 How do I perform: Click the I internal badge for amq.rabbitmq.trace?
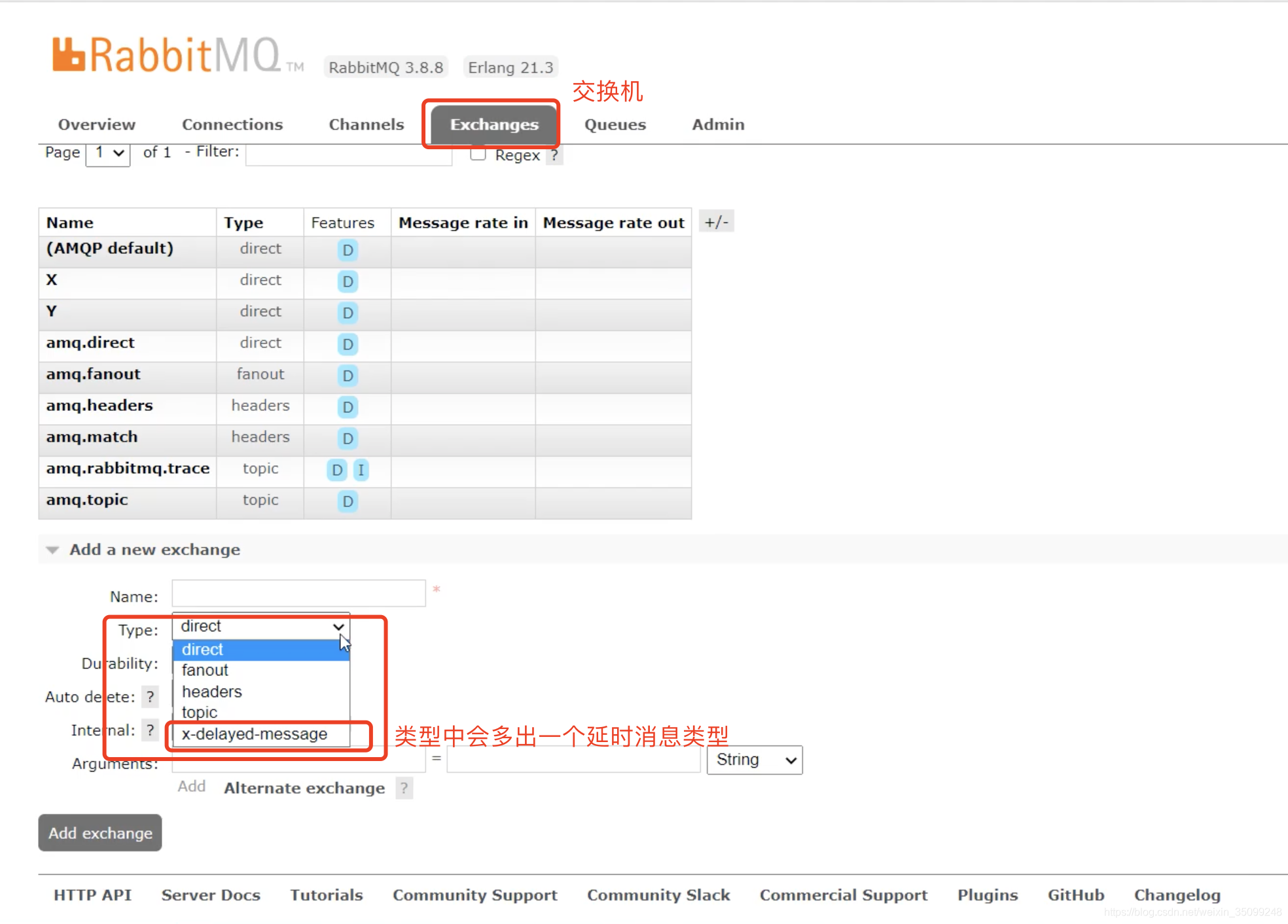tap(361, 470)
